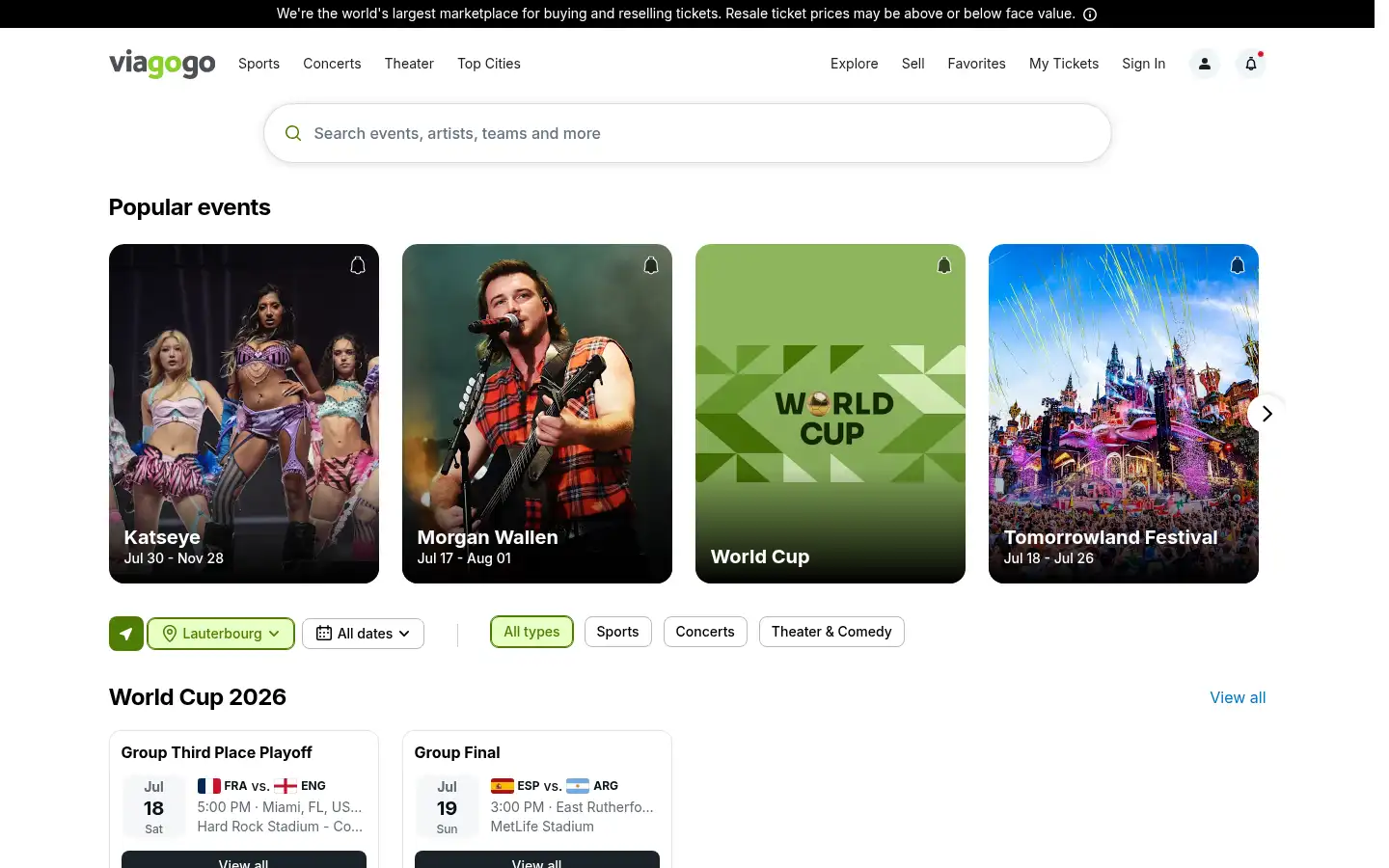Toggle alert bell on Tomorrowland Festival card
This screenshot has width=1389, height=868.
(1238, 265)
